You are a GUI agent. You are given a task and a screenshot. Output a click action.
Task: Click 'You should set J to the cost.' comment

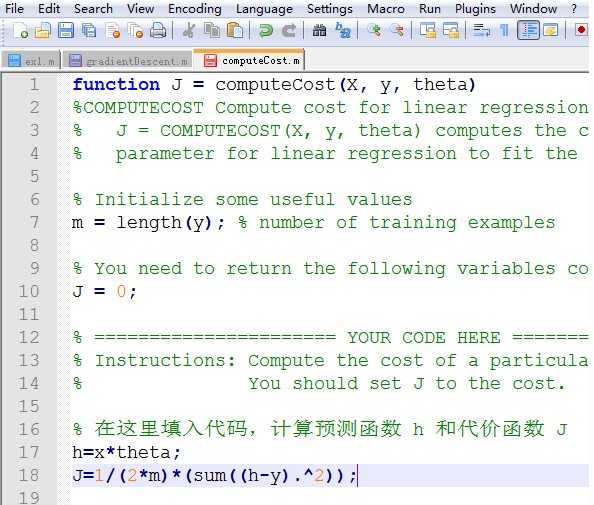point(407,383)
